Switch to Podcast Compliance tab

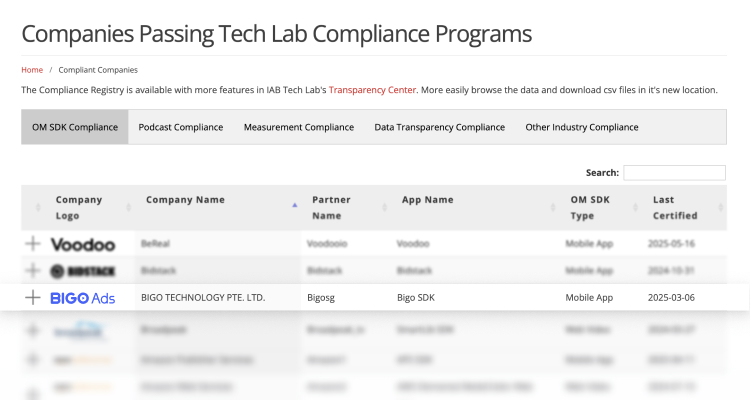coord(180,127)
